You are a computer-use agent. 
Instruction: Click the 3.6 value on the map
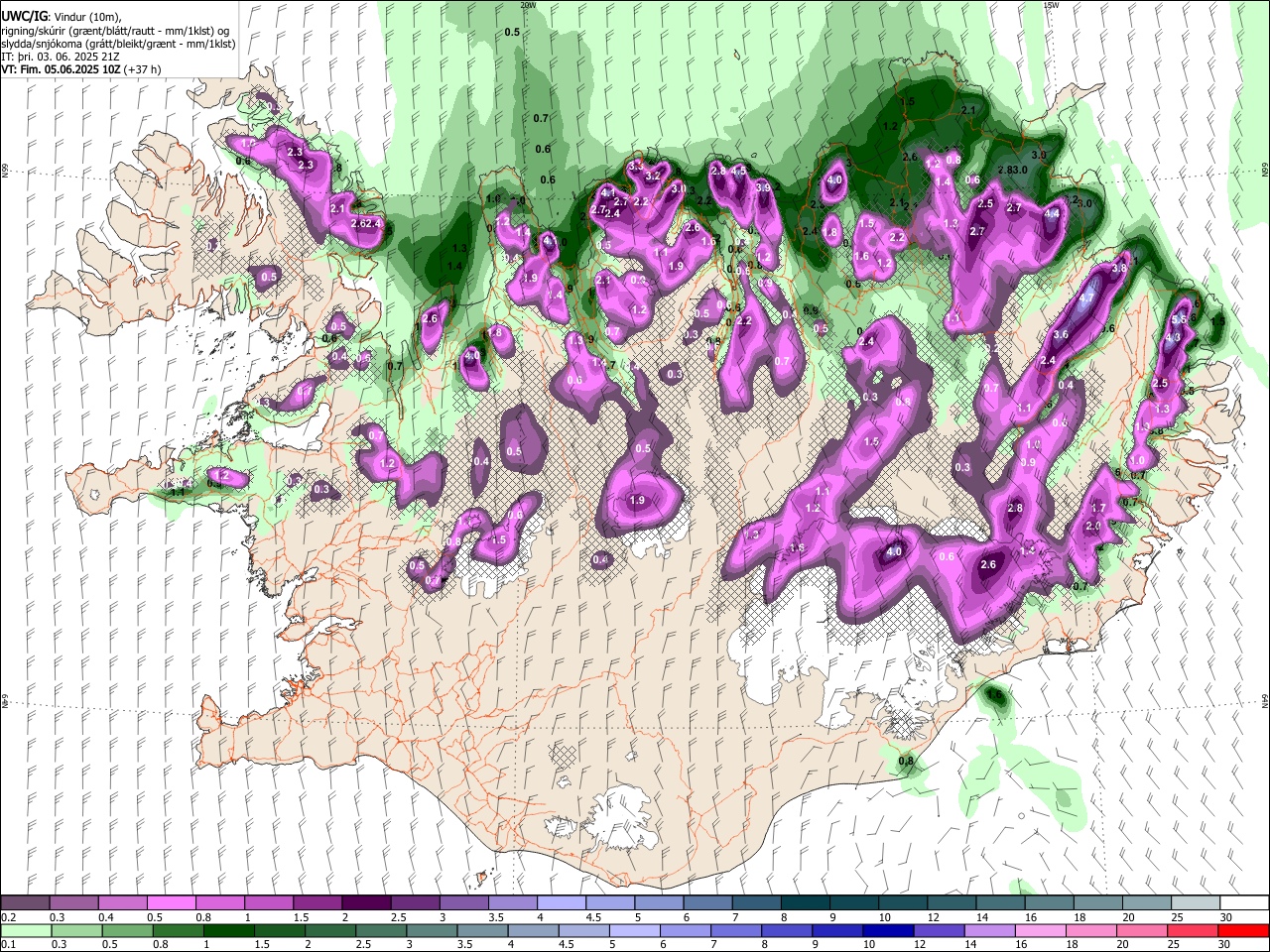[1061, 334]
